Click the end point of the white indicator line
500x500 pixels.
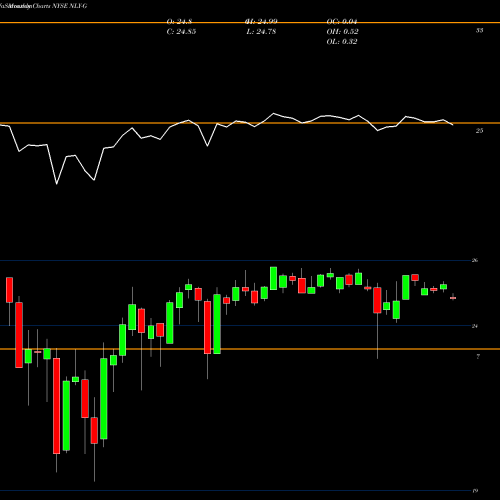pos(452,125)
